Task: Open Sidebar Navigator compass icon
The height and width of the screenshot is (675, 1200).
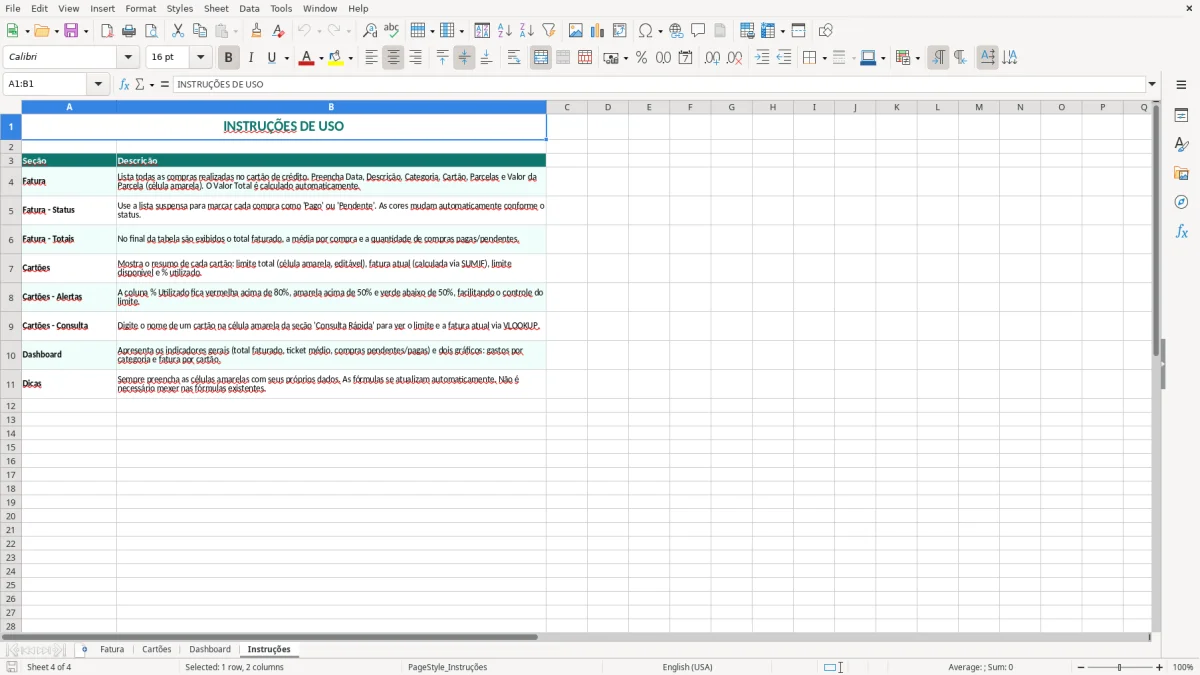Action: point(1181,202)
